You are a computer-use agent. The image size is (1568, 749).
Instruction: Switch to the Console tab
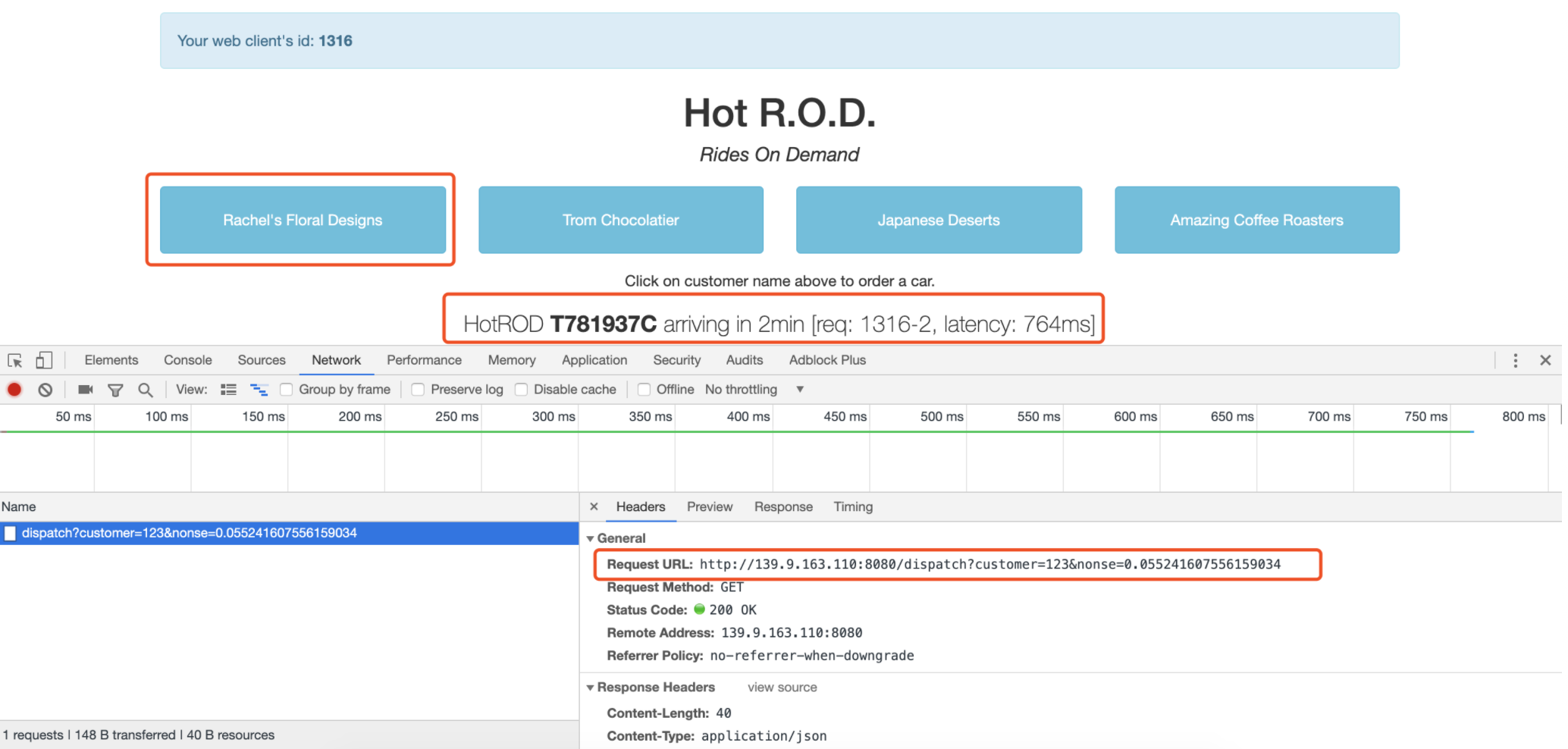[188, 360]
